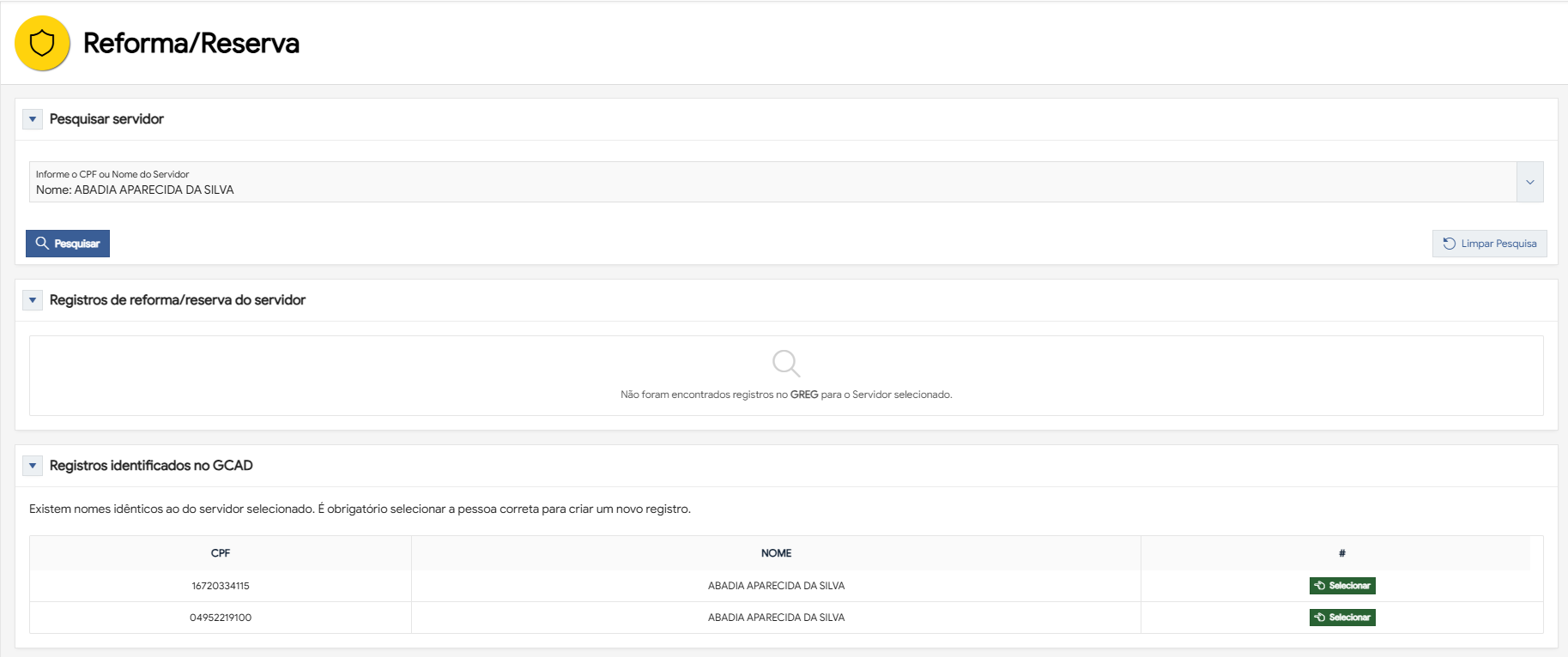This screenshot has width=1568, height=657.
Task: Select the person with CPF 16720334115
Action: pos(1342,586)
